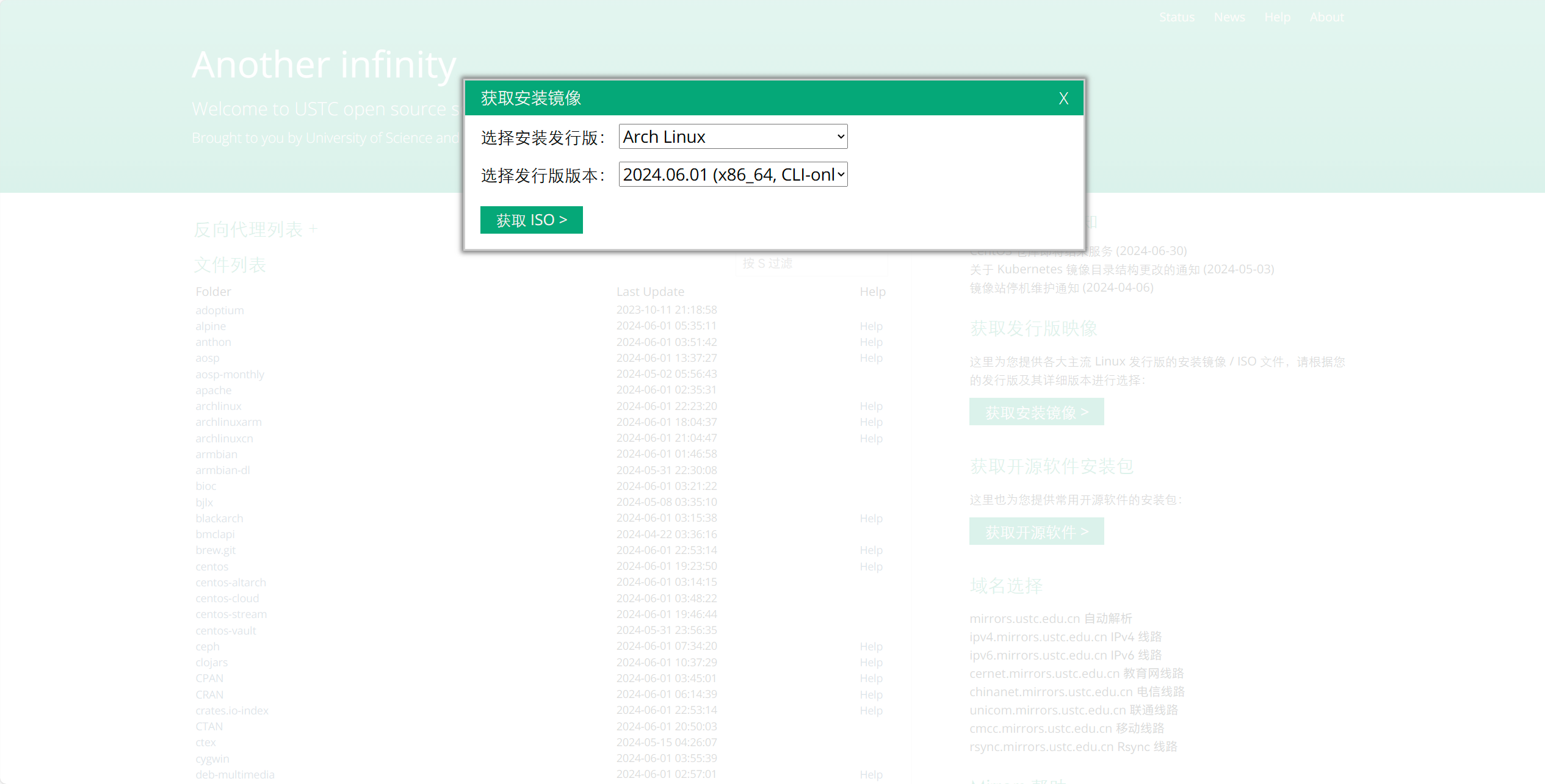This screenshot has width=1545, height=784.
Task: Open the bioc folder
Action: (x=206, y=486)
